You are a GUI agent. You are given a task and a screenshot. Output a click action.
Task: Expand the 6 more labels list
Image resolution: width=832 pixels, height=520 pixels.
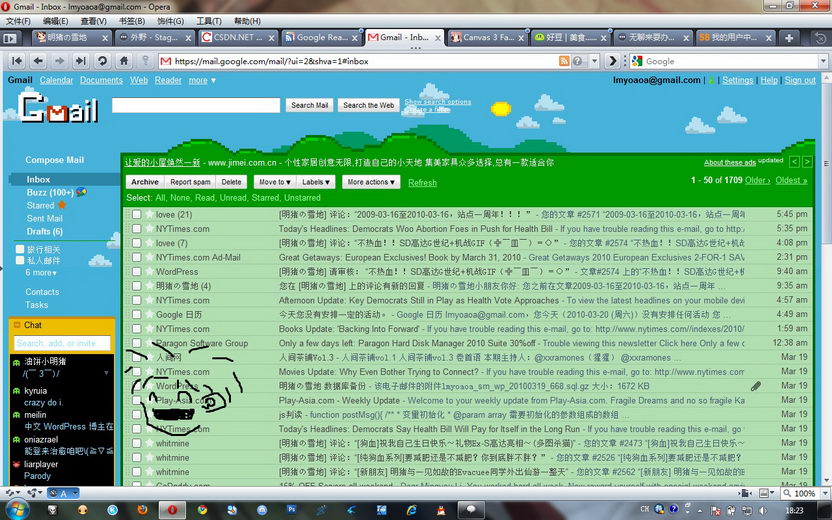[x=41, y=273]
